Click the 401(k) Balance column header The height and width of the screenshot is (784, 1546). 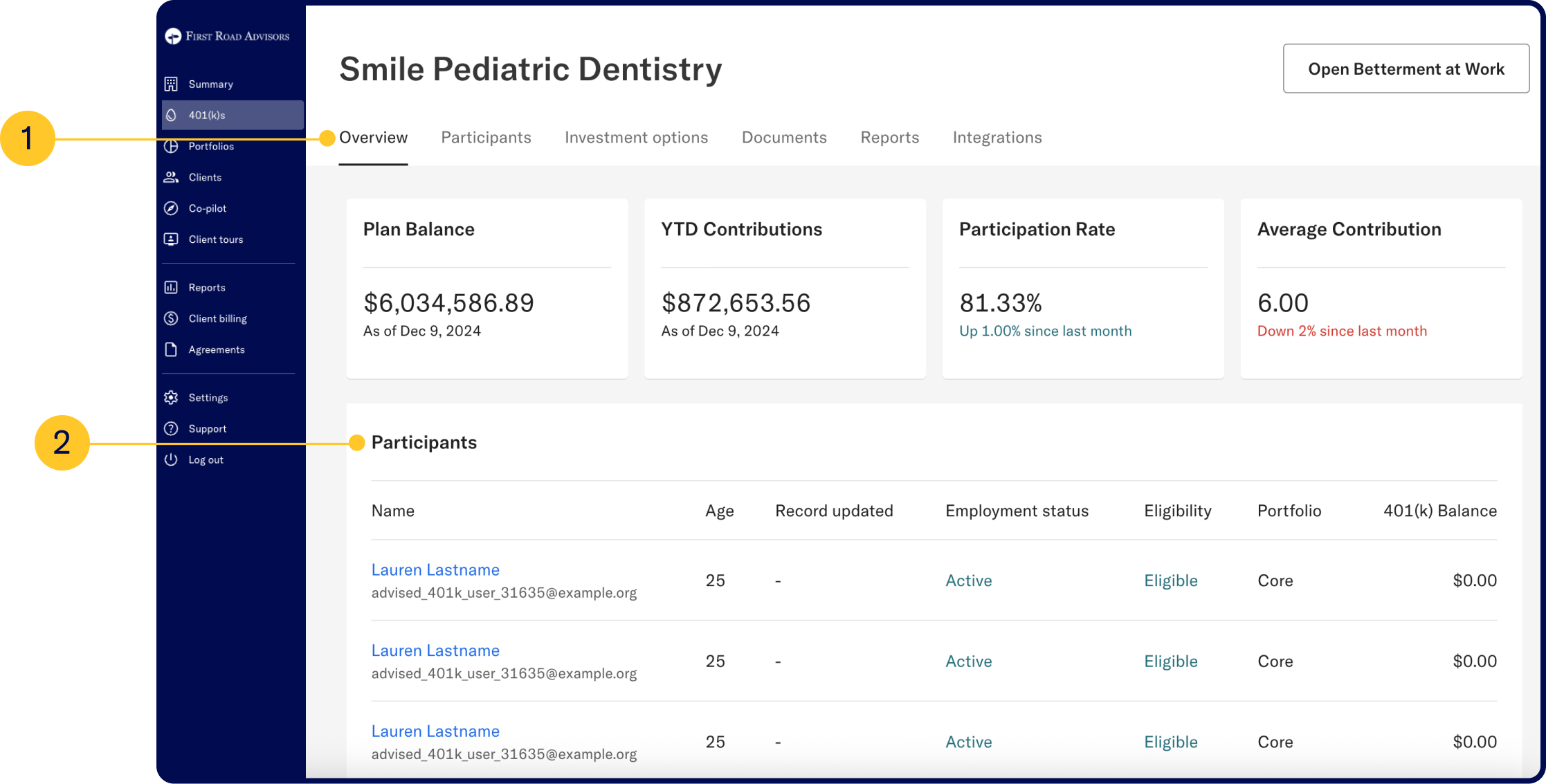[x=1439, y=511]
